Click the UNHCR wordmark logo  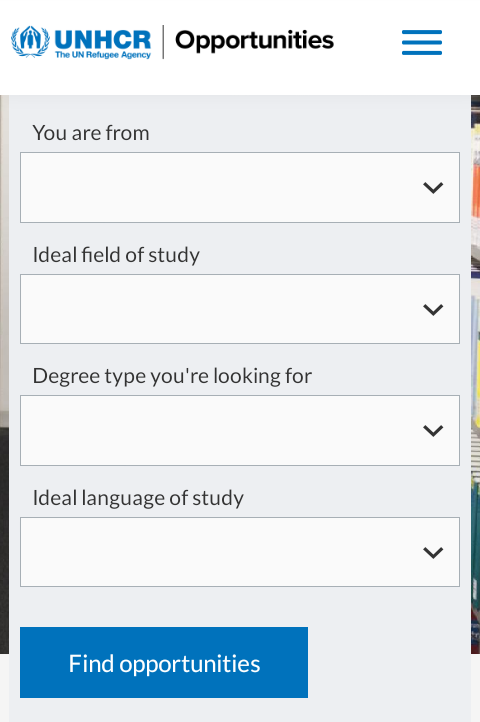coord(103,39)
